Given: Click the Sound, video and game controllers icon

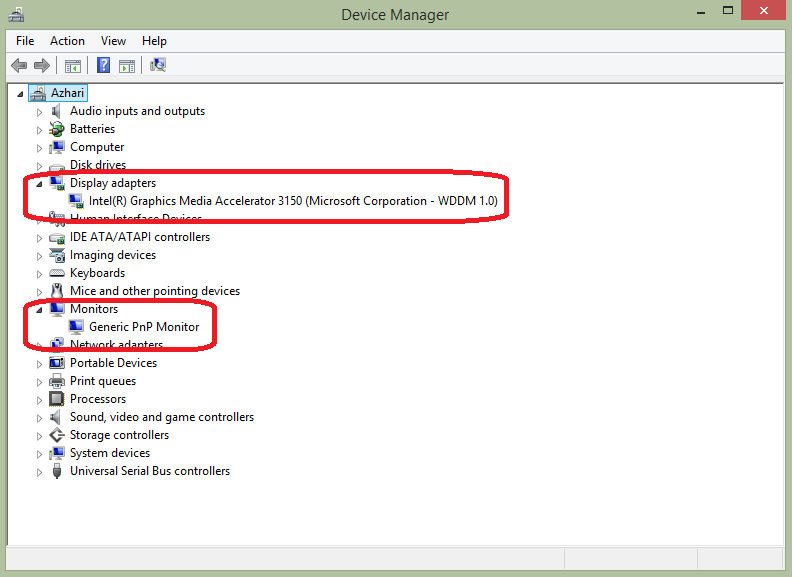Looking at the screenshot, I should click(x=57, y=417).
